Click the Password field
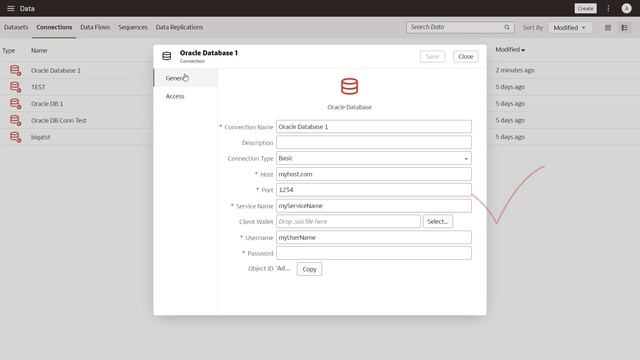The width and height of the screenshot is (640, 360). tap(374, 253)
